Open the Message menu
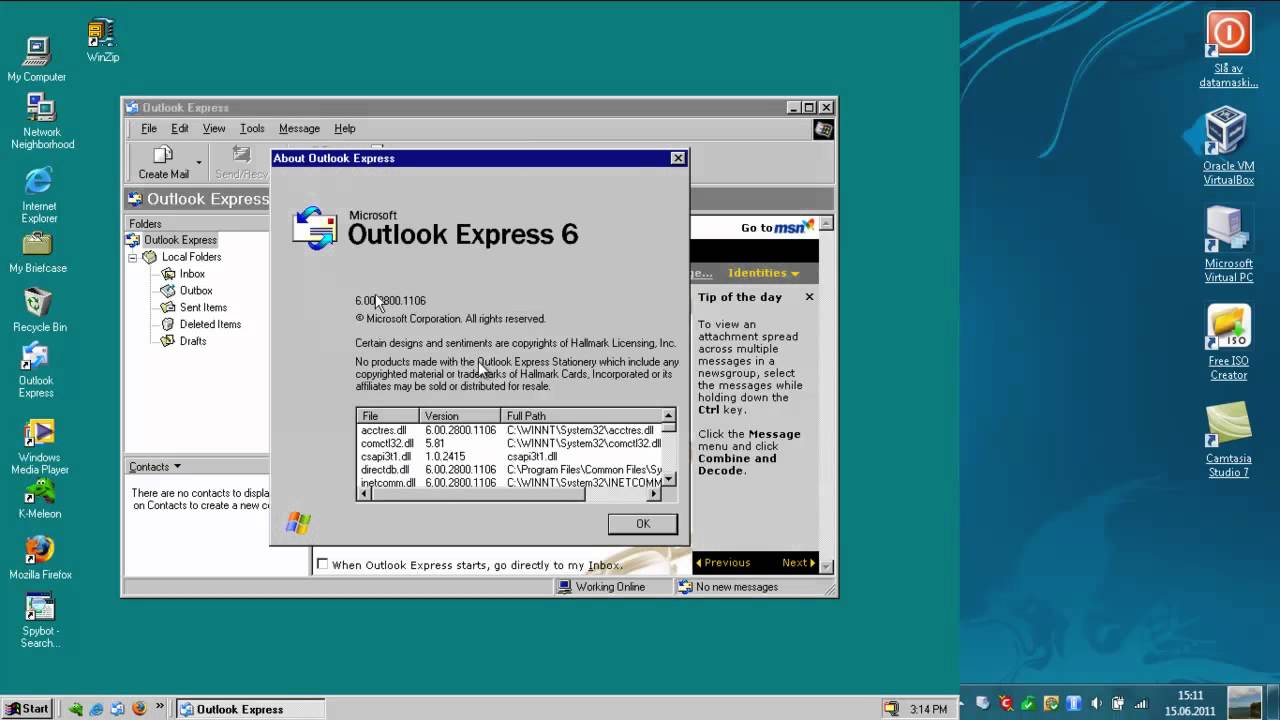The height and width of the screenshot is (720, 1280). [x=299, y=129]
